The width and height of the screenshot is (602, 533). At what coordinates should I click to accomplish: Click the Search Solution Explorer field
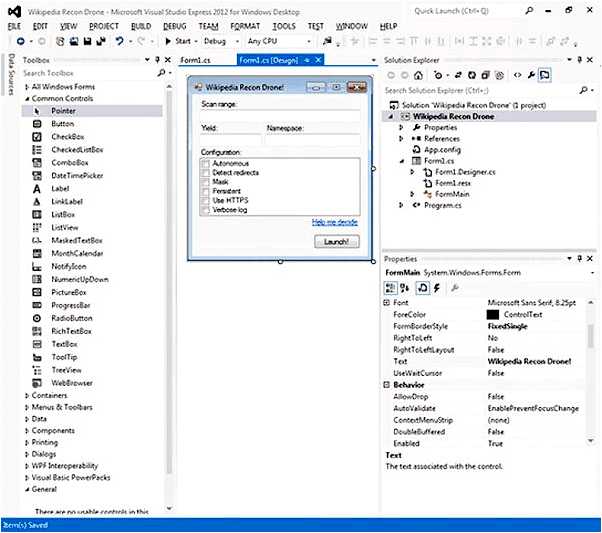(x=481, y=91)
